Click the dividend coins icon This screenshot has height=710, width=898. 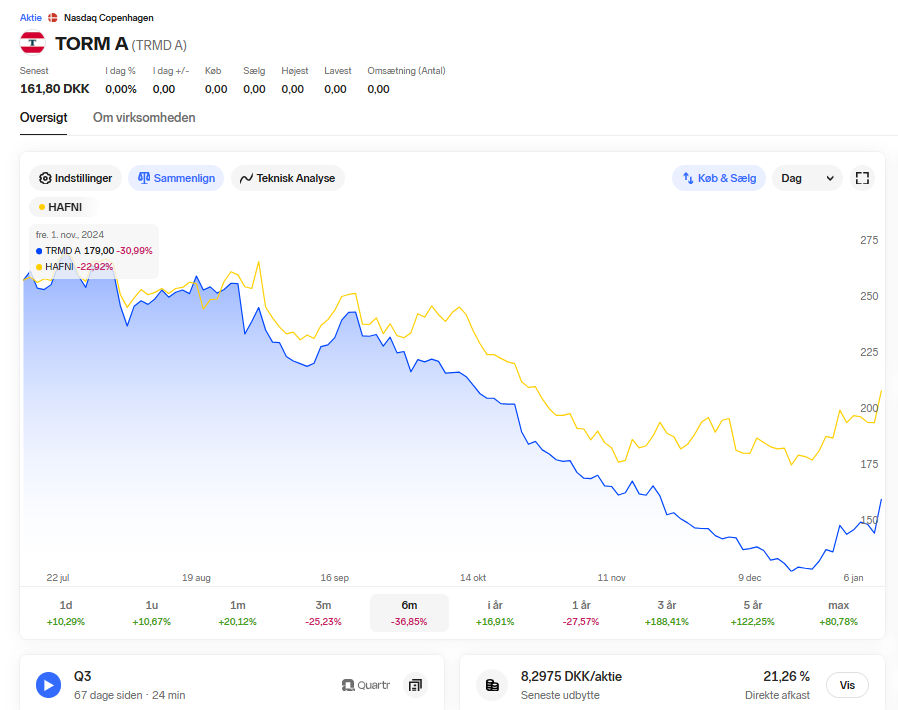492,685
